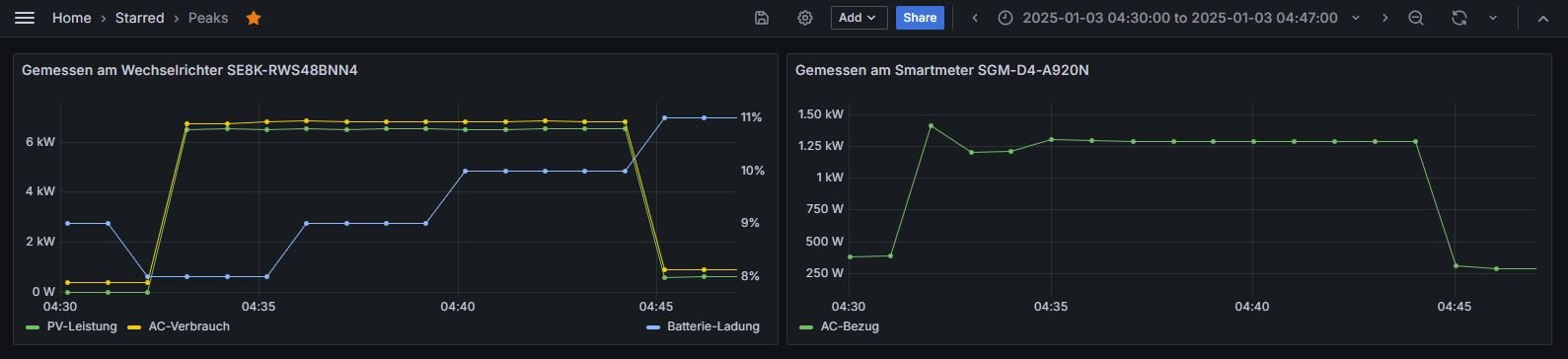The width and height of the screenshot is (1568, 359).
Task: Click AC-Bezog green legend color swatch
Action: (806, 326)
